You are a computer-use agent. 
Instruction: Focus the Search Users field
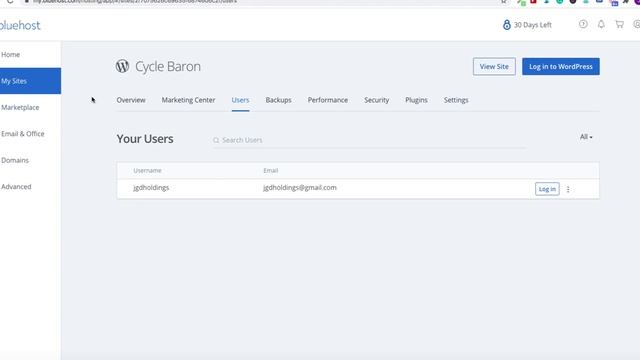(369, 140)
